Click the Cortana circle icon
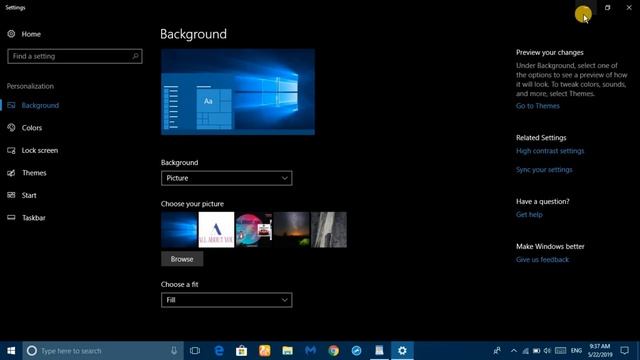640x360 pixels. pyautogui.click(x=32, y=351)
